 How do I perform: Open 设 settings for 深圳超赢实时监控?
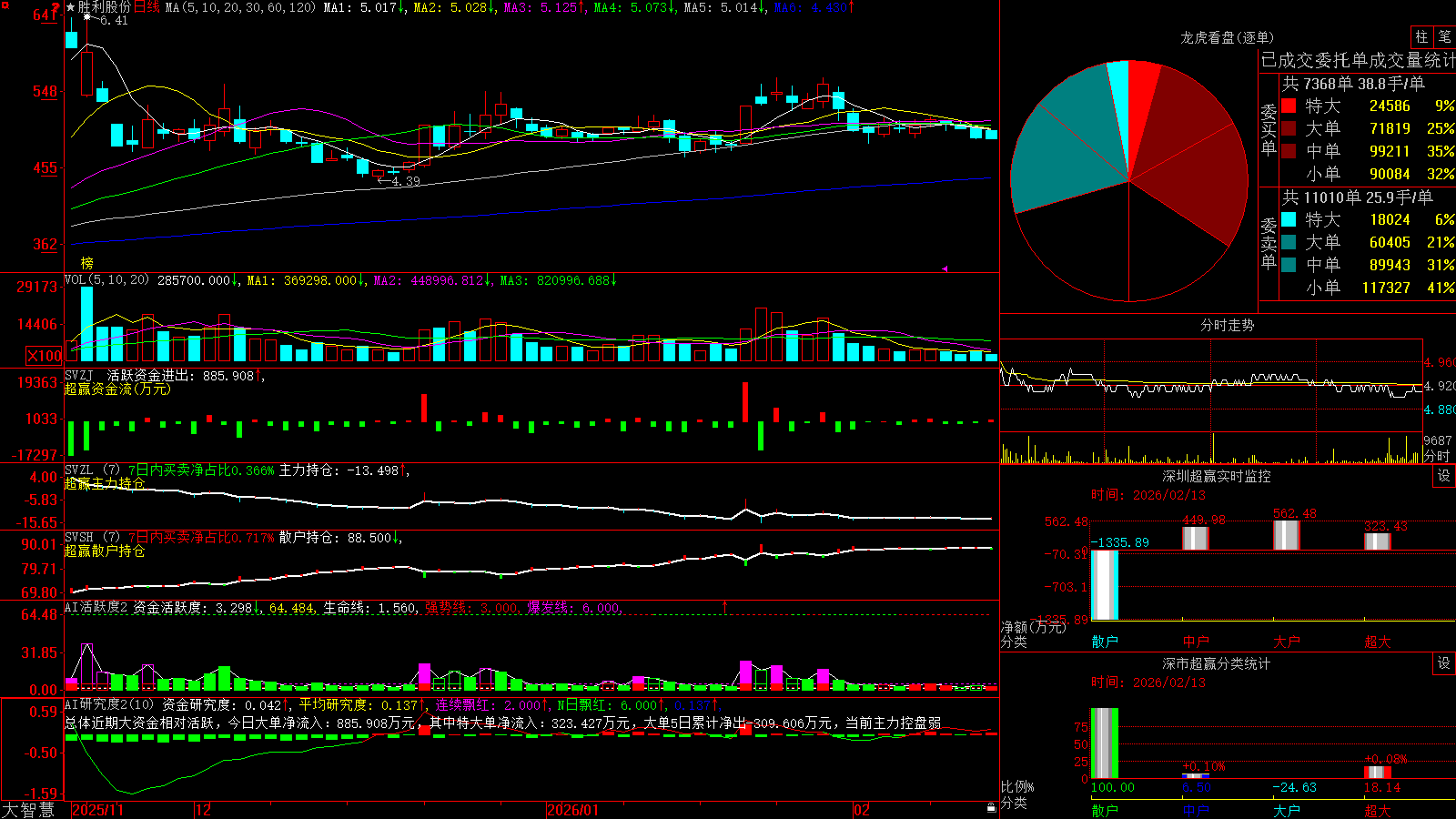click(1444, 476)
